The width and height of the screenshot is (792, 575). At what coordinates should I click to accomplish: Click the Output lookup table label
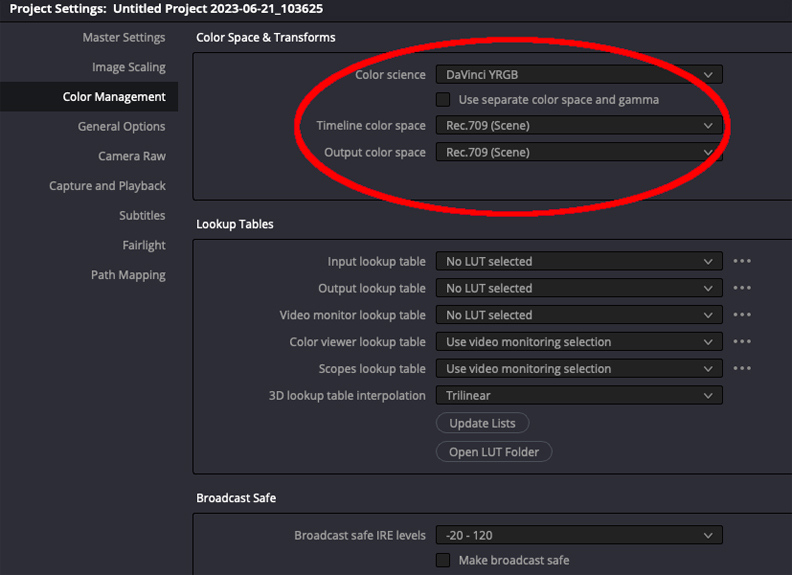click(x=372, y=288)
